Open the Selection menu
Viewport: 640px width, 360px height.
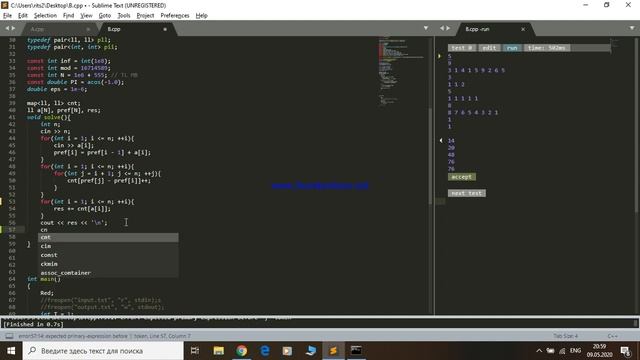pos(45,16)
